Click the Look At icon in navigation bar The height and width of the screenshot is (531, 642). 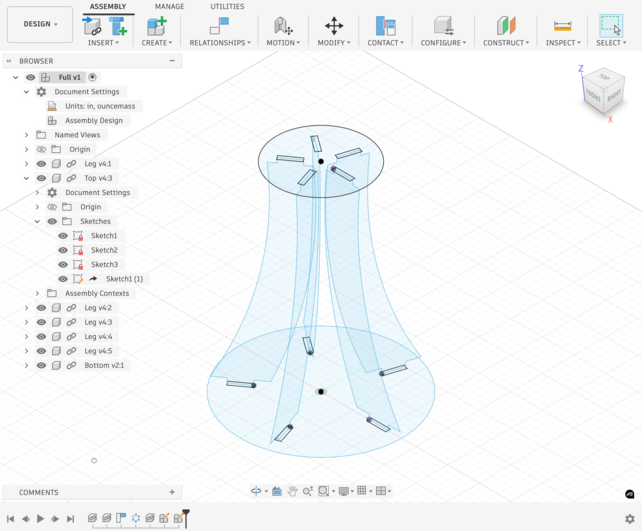pos(277,490)
